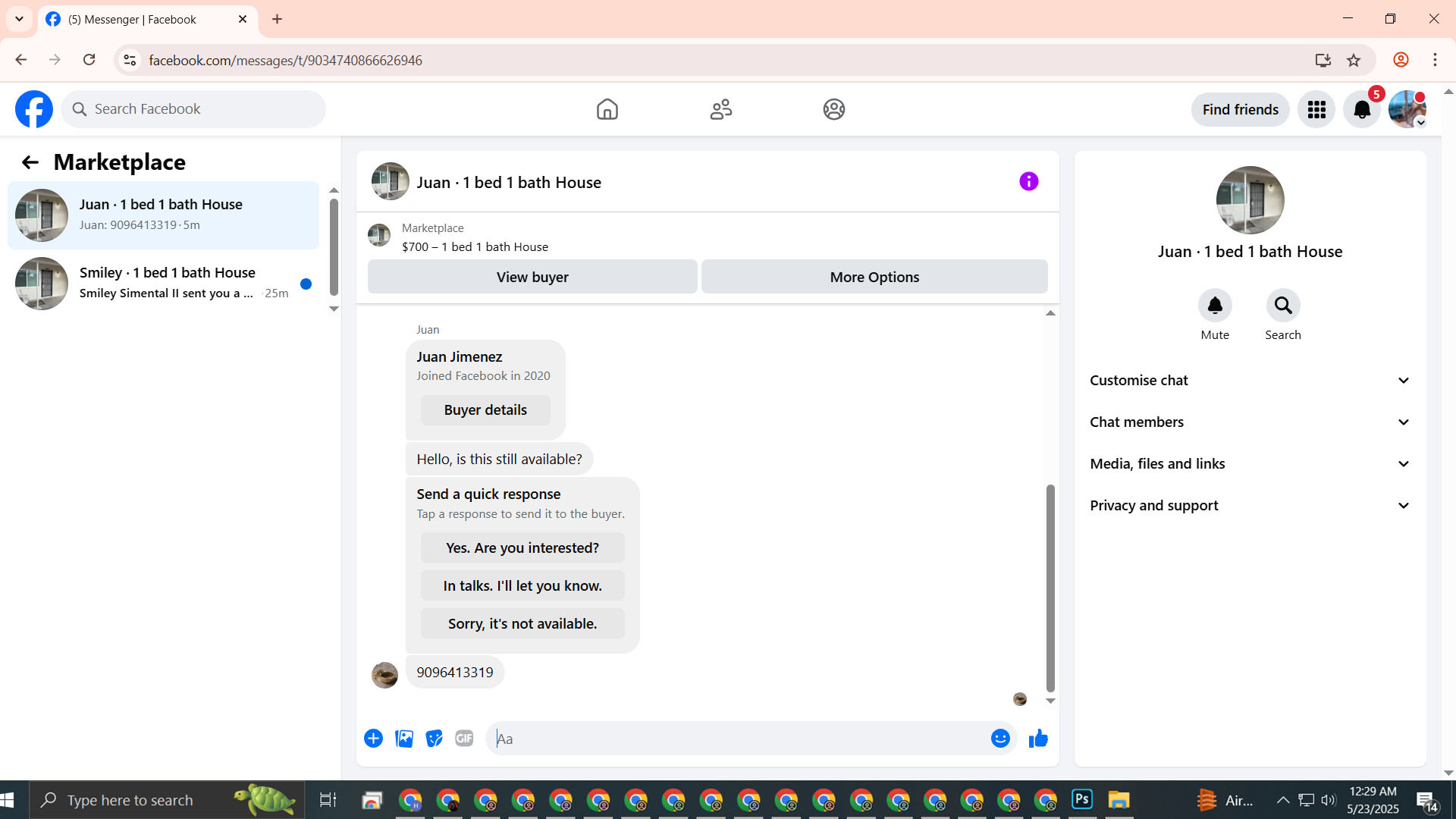Screen dimensions: 1456x819
Task: Go to the Facebook Home tab
Action: (x=607, y=109)
